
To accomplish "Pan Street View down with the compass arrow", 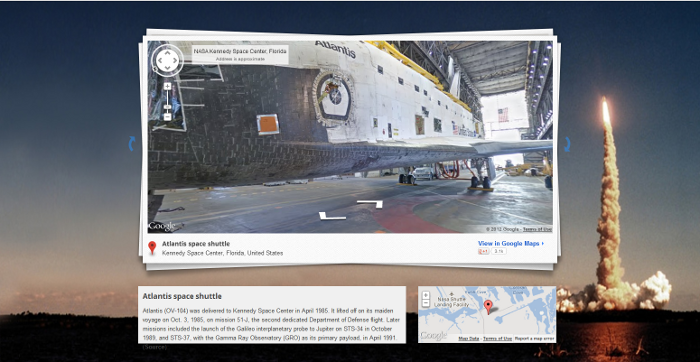I will pyautogui.click(x=167, y=68).
